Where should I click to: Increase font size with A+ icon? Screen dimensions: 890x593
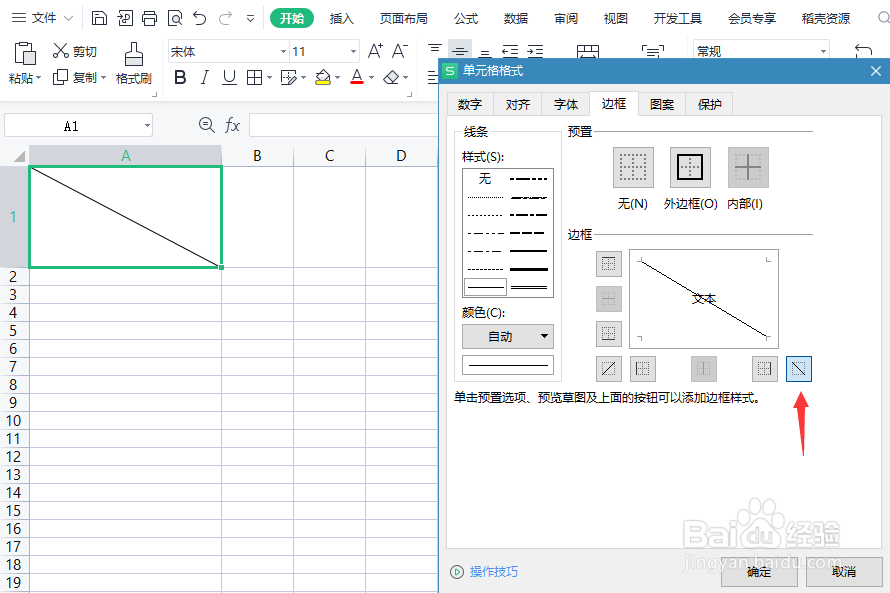pos(374,49)
